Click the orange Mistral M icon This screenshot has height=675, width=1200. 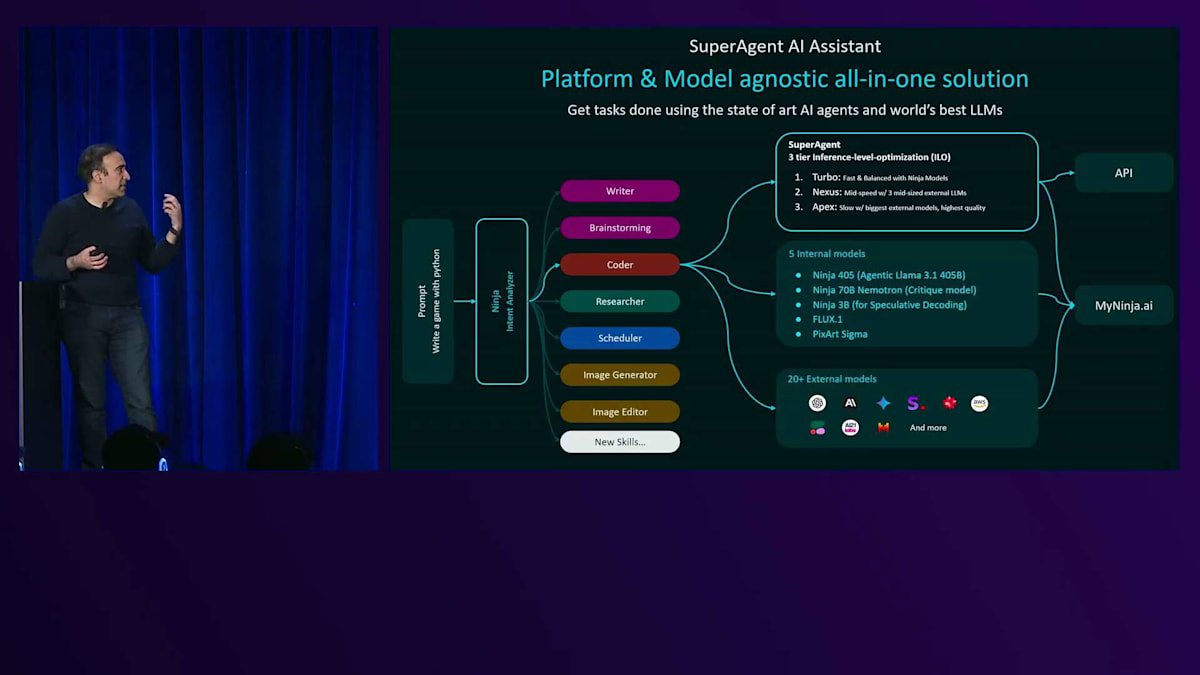[883, 428]
